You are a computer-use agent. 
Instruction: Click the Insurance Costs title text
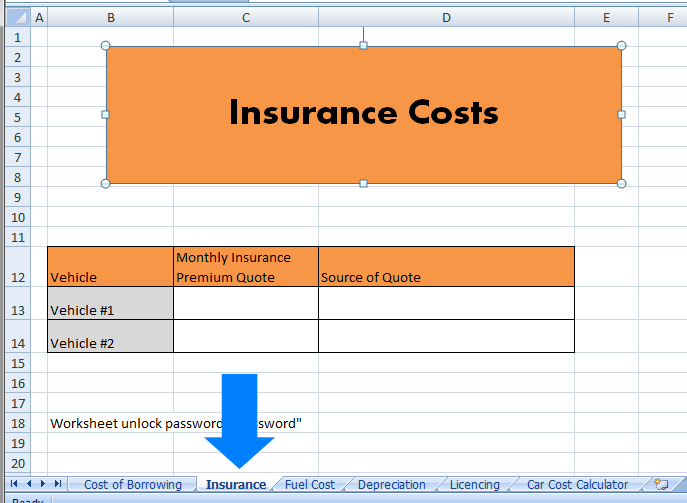(x=364, y=113)
